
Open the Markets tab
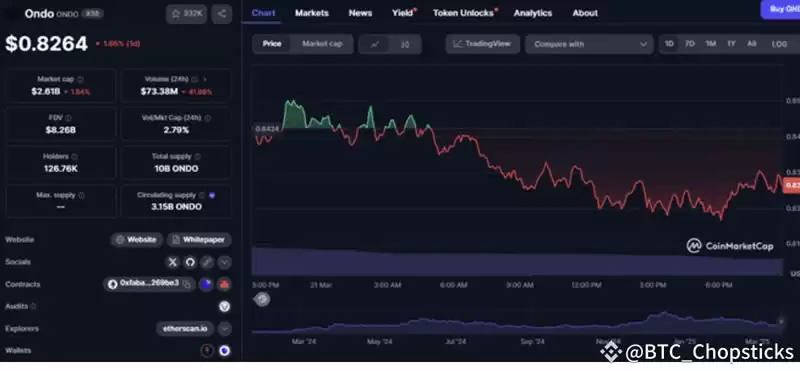pyautogui.click(x=312, y=13)
